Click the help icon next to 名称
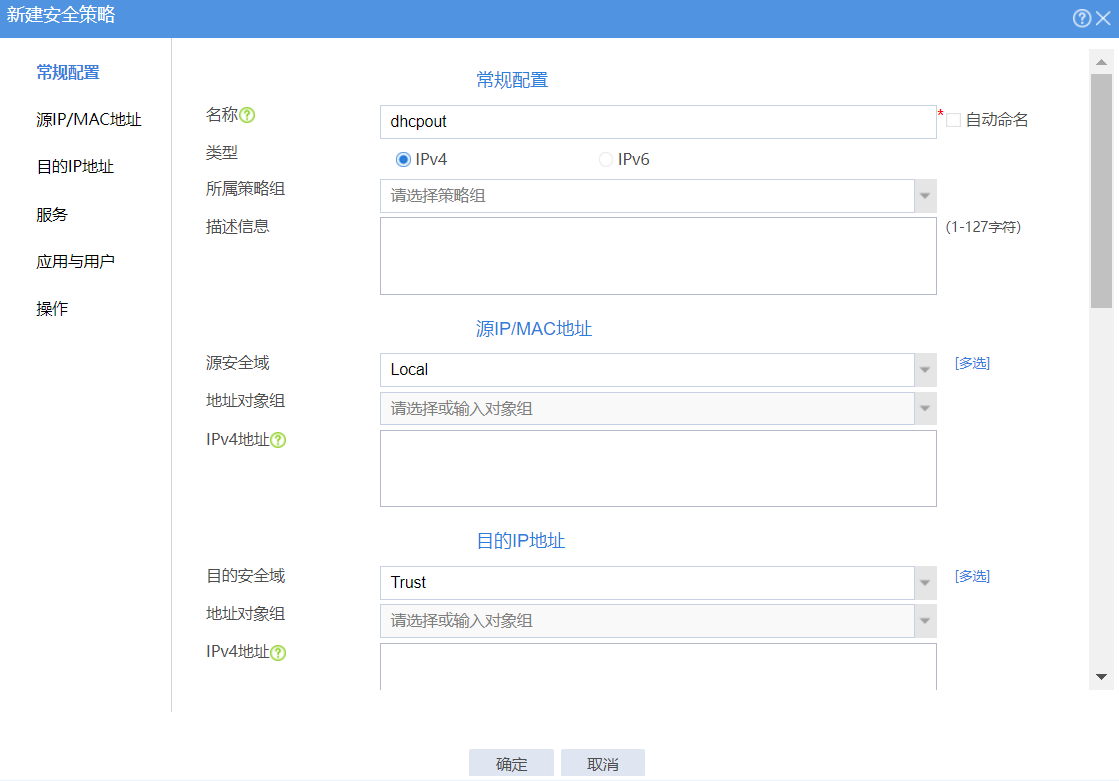This screenshot has width=1119, height=781. click(247, 115)
